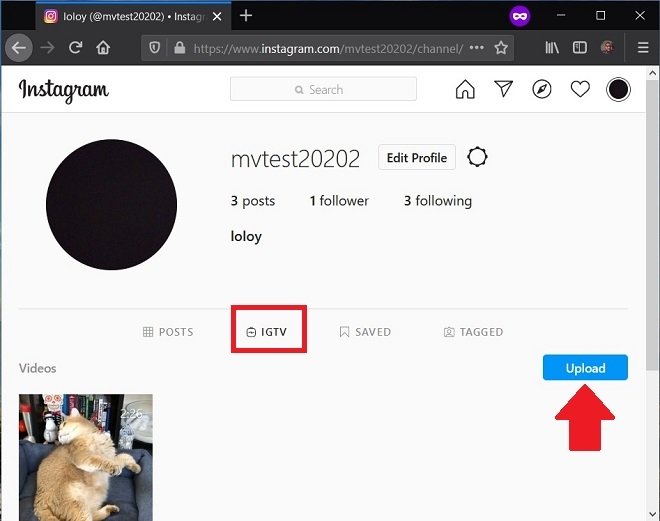Click the address bar URL
The image size is (660, 521).
click(328, 48)
